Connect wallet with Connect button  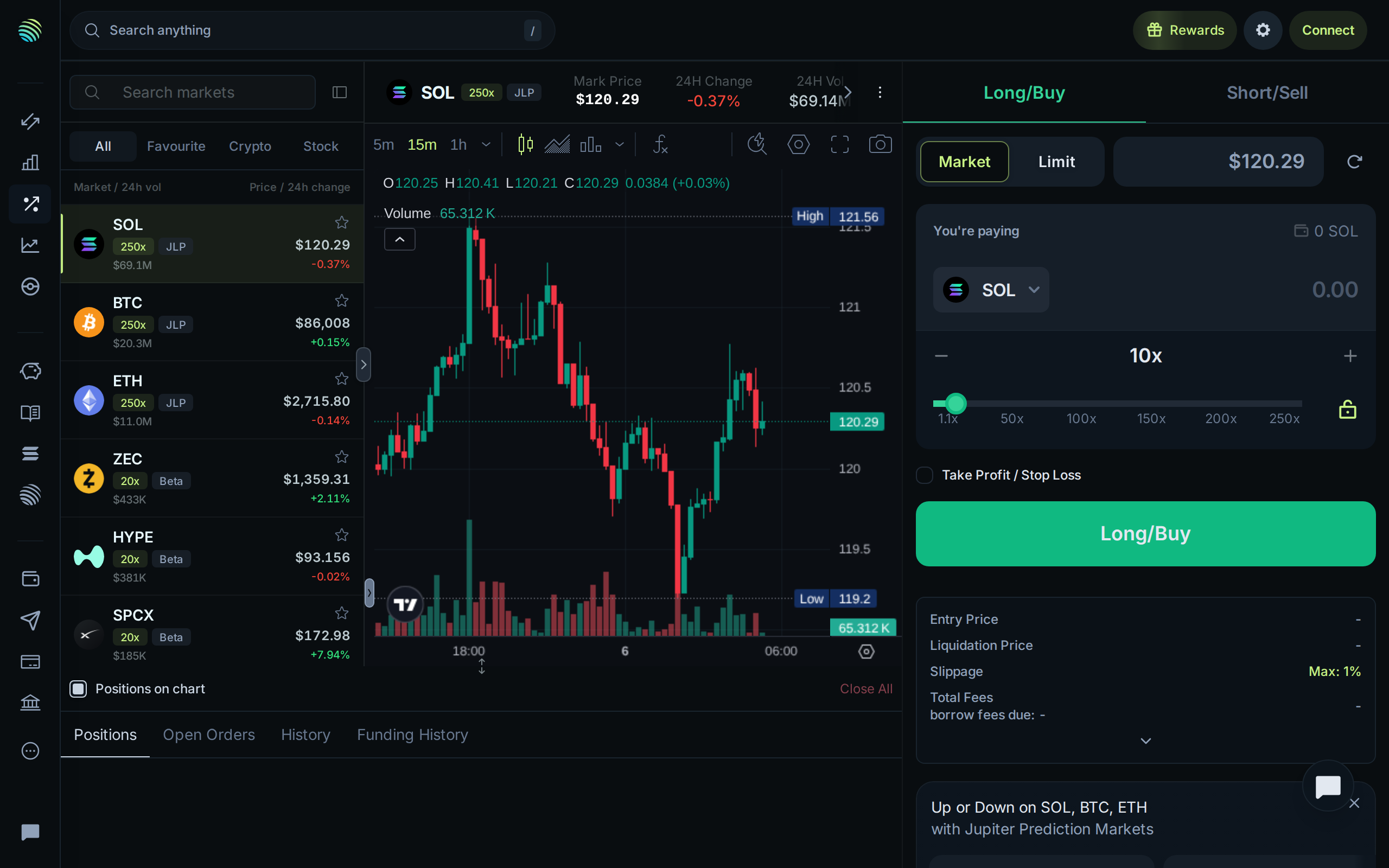tap(1328, 30)
